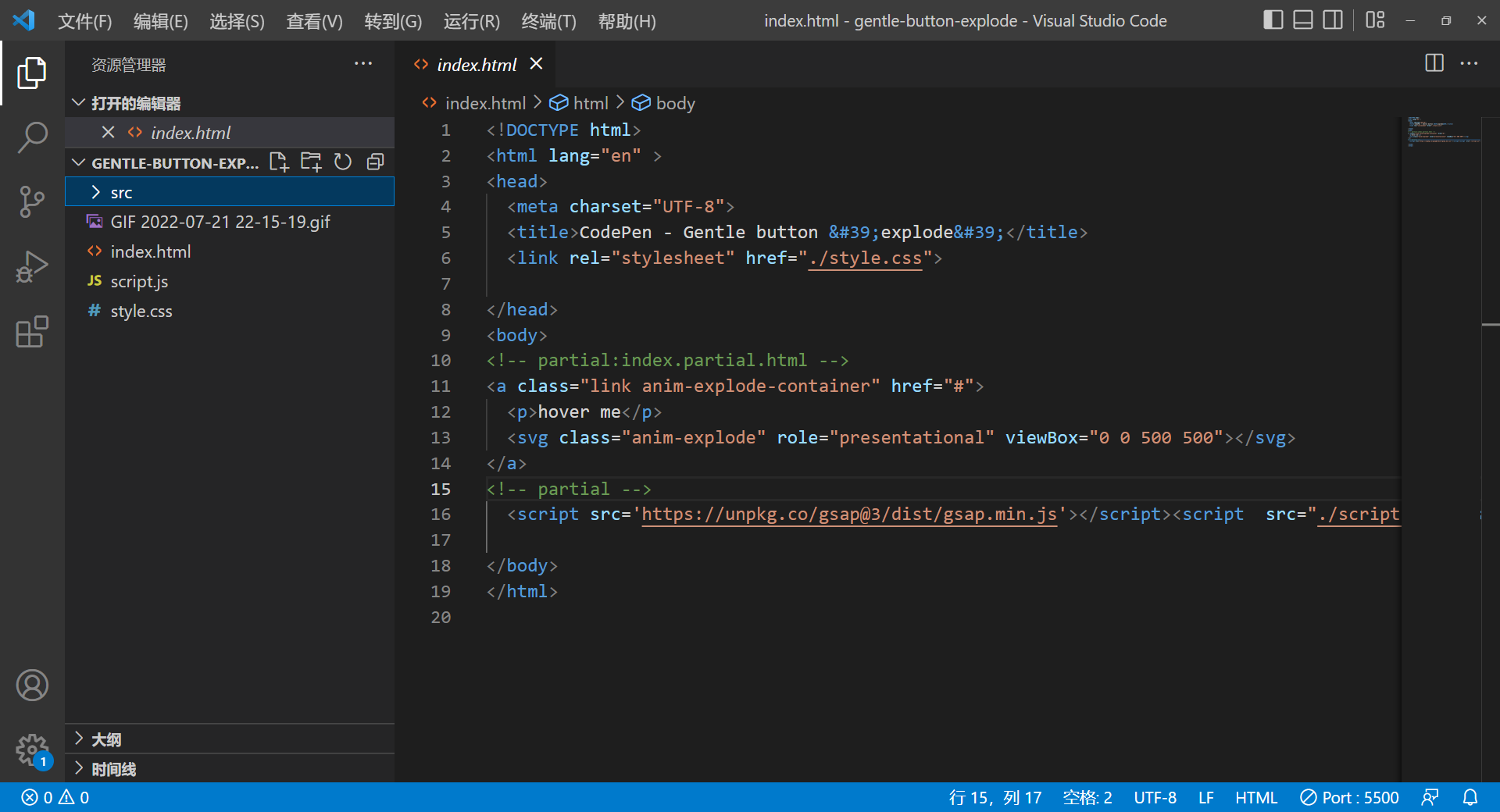Open the notifications bell
The width and height of the screenshot is (1500, 812).
tap(1472, 797)
